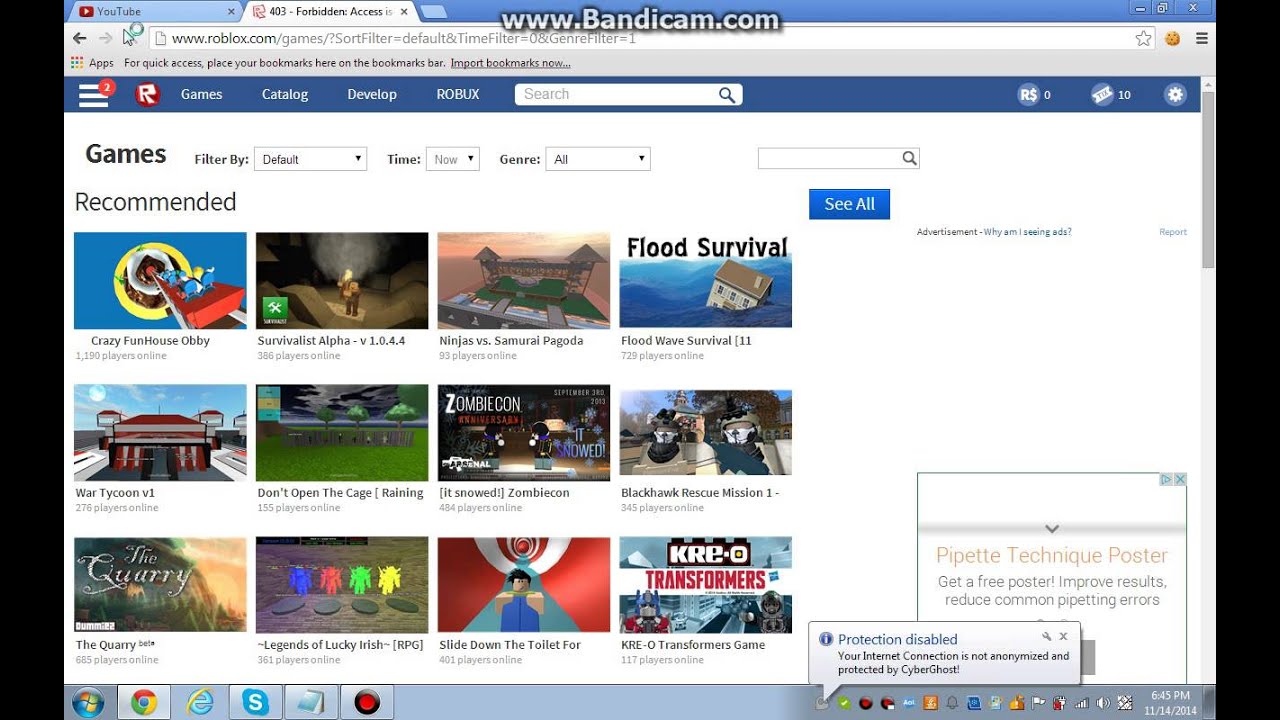Switch to the YouTube tab
Viewport: 1280px width, 720px height.
(151, 12)
